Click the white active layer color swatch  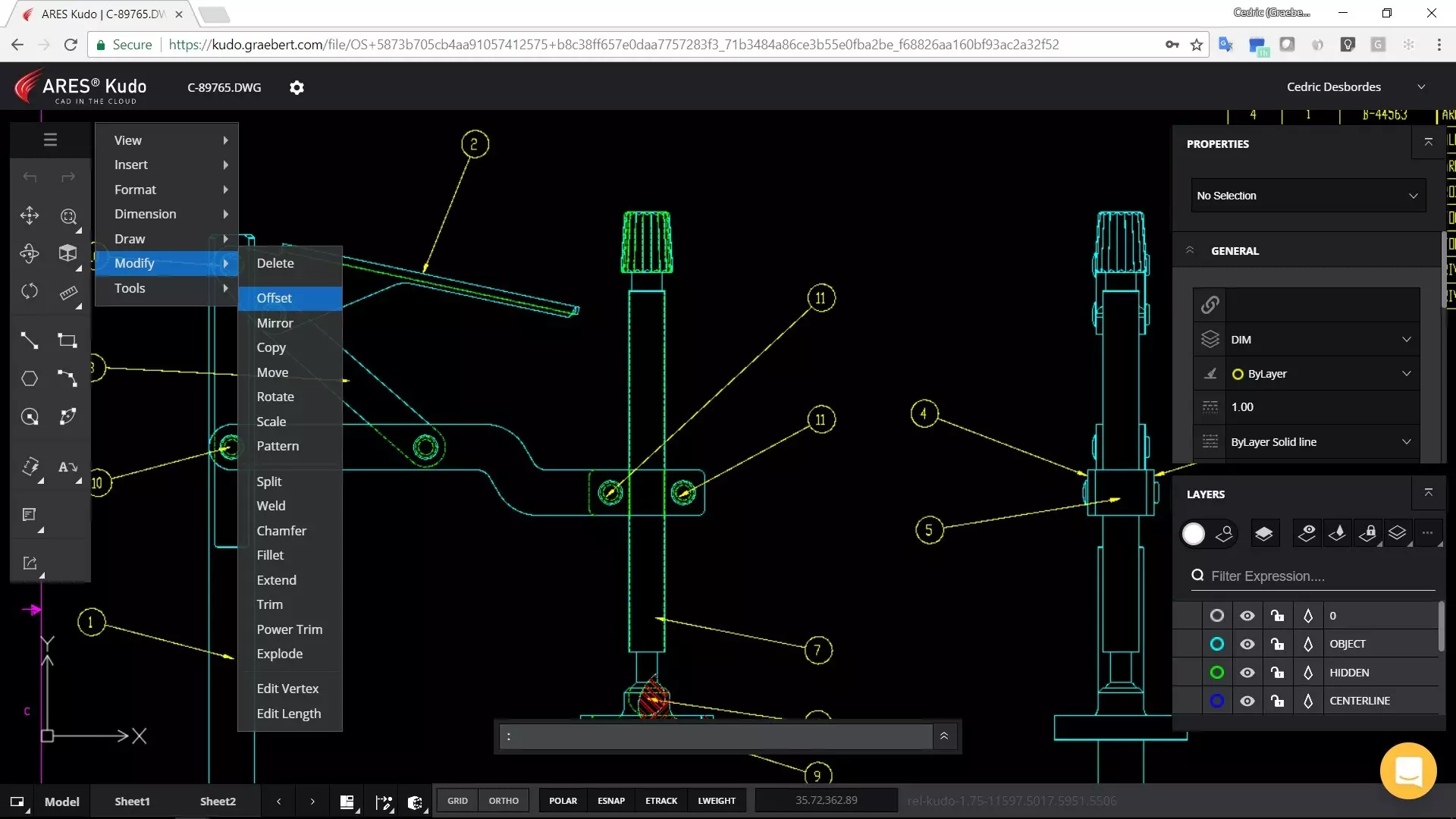pos(1194,534)
